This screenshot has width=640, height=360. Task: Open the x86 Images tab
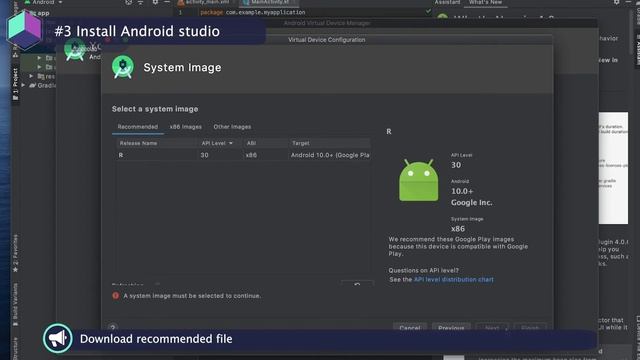pyautogui.click(x=186, y=127)
